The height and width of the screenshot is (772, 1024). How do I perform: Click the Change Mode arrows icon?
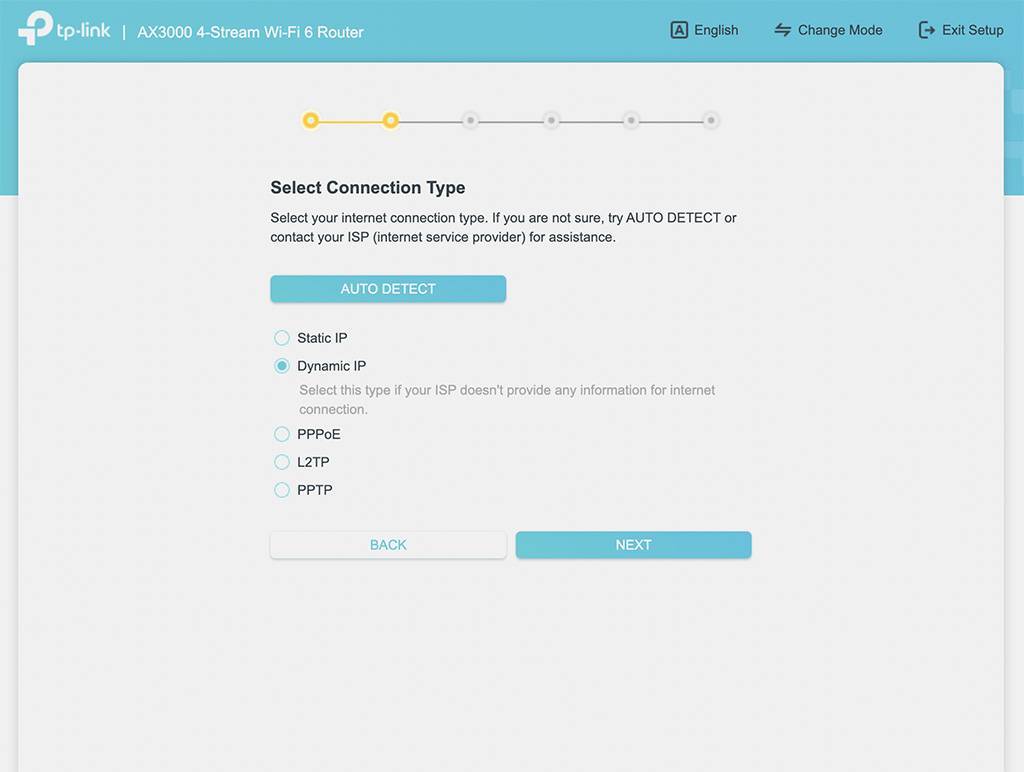point(783,30)
